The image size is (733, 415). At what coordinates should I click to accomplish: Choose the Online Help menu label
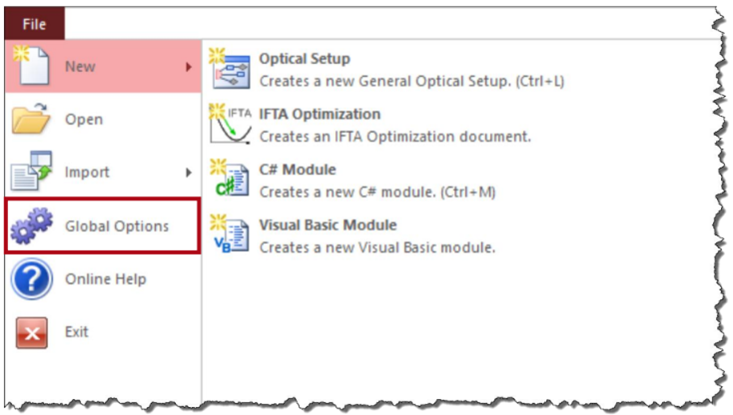click(106, 279)
